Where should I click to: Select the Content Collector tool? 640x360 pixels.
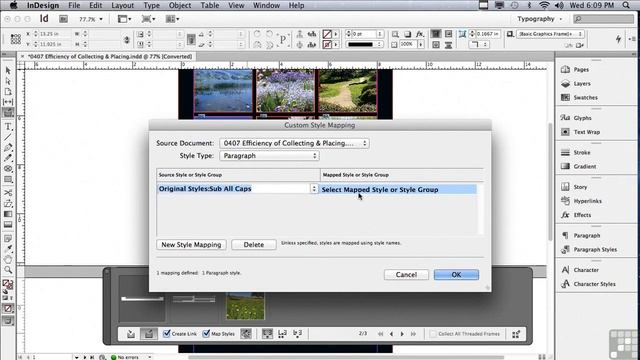click(8, 113)
